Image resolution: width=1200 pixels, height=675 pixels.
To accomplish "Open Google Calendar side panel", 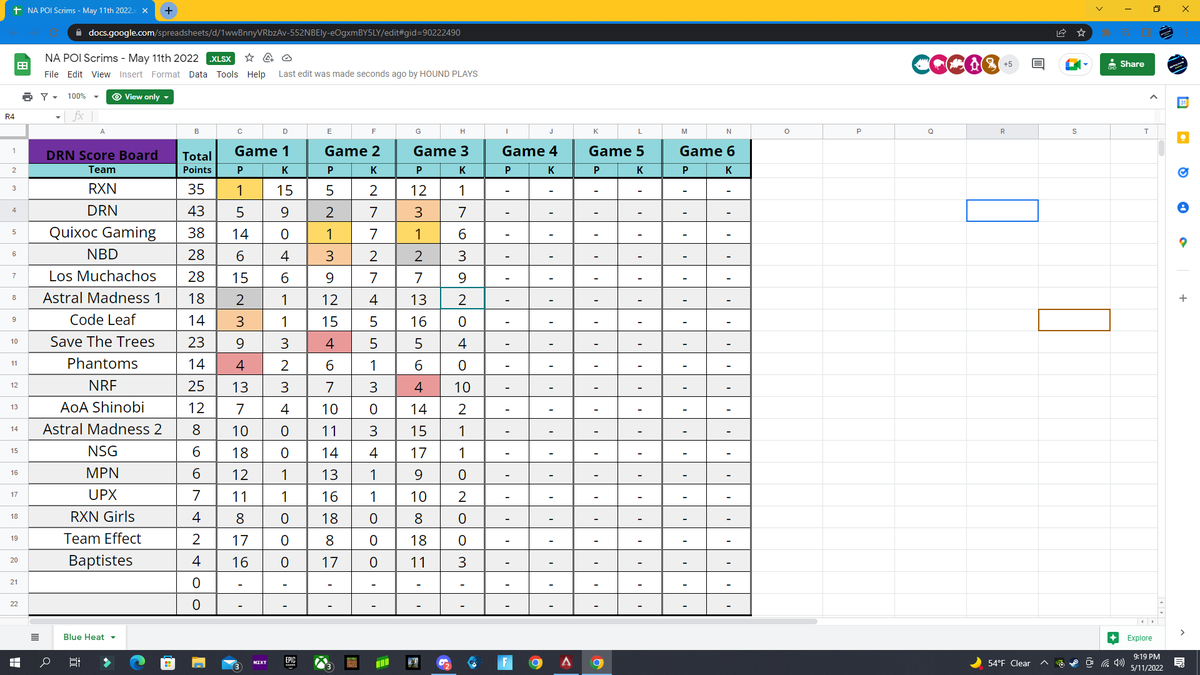I will [1183, 103].
